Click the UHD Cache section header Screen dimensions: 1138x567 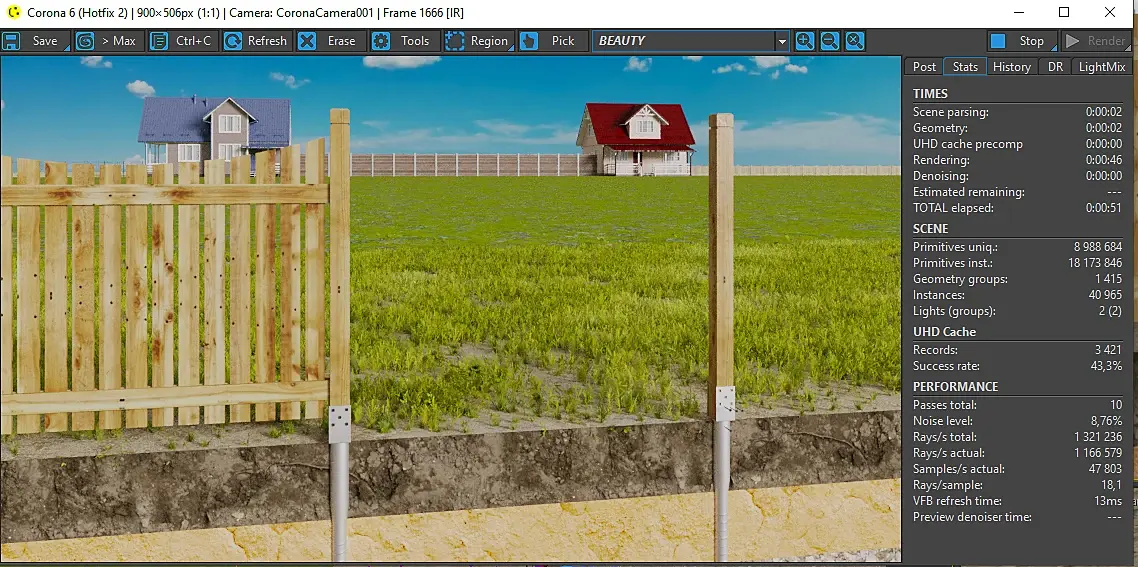(944, 332)
